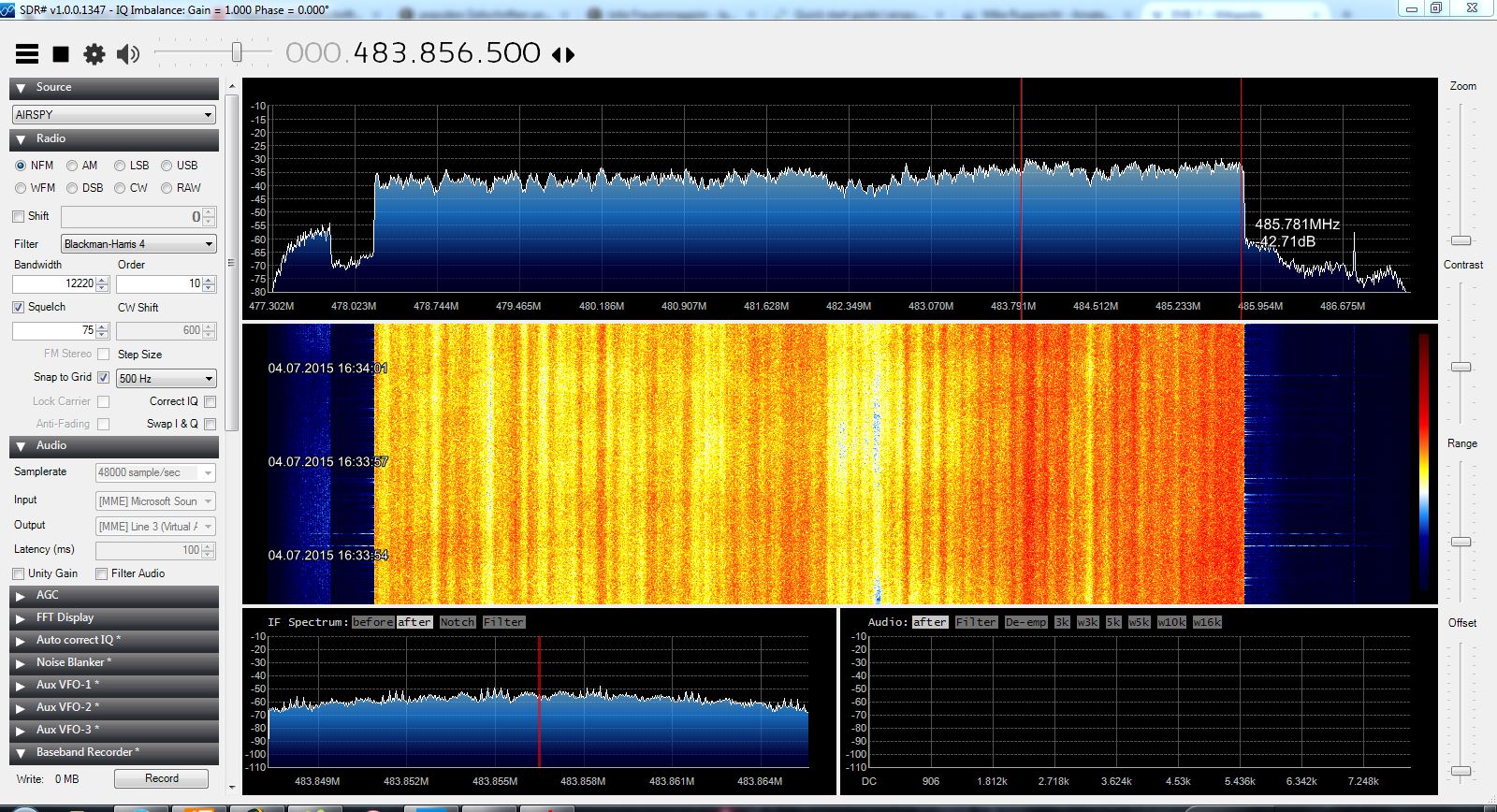Click the Record button
Screen dimensions: 1497x812
tap(161, 778)
